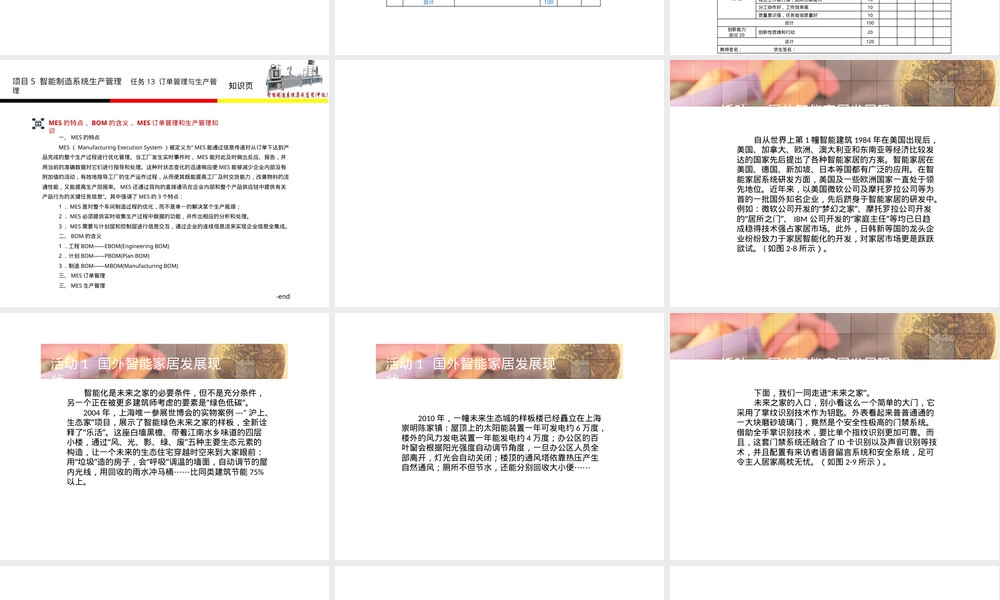Image resolution: width=1000 pixels, height=600 pixels.
Task: Click the line '1．MES 是对整个车间制造过程的优化'
Action: click(149, 207)
